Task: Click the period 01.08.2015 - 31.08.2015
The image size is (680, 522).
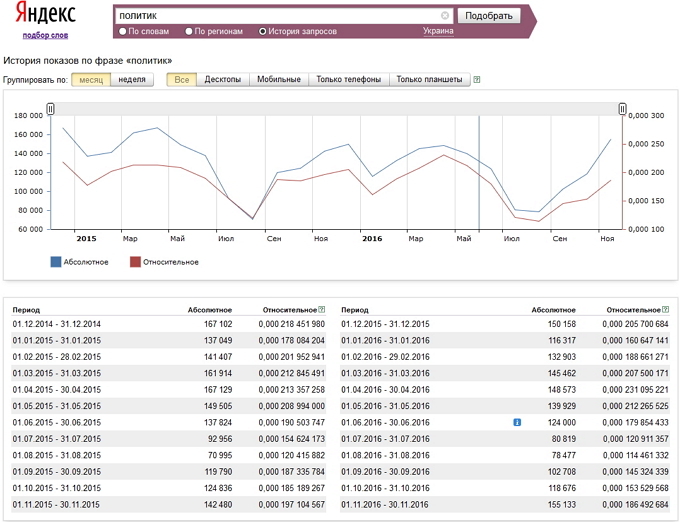Action: pyautogui.click(x=56, y=455)
